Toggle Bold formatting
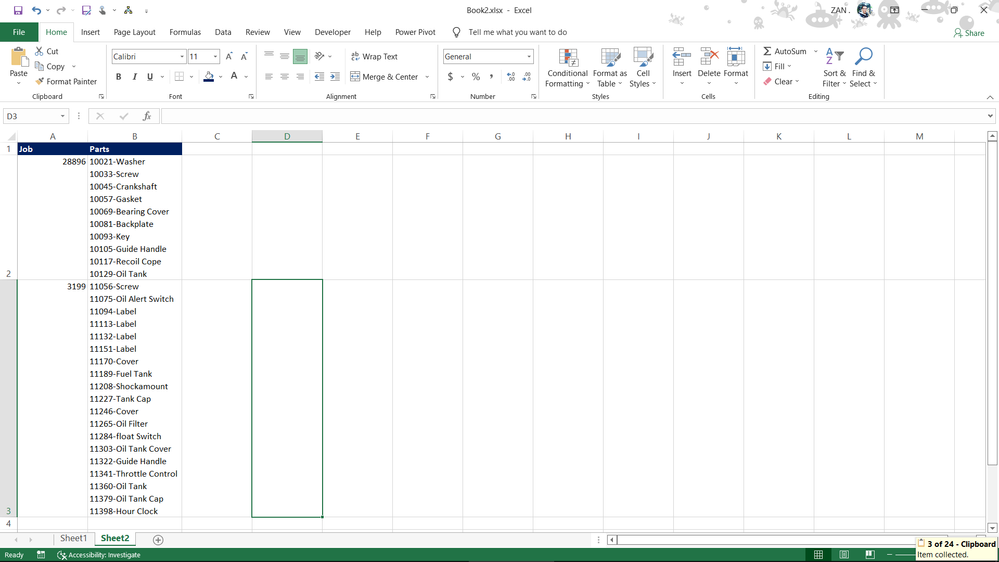The height and width of the screenshot is (562, 999). coord(119,76)
